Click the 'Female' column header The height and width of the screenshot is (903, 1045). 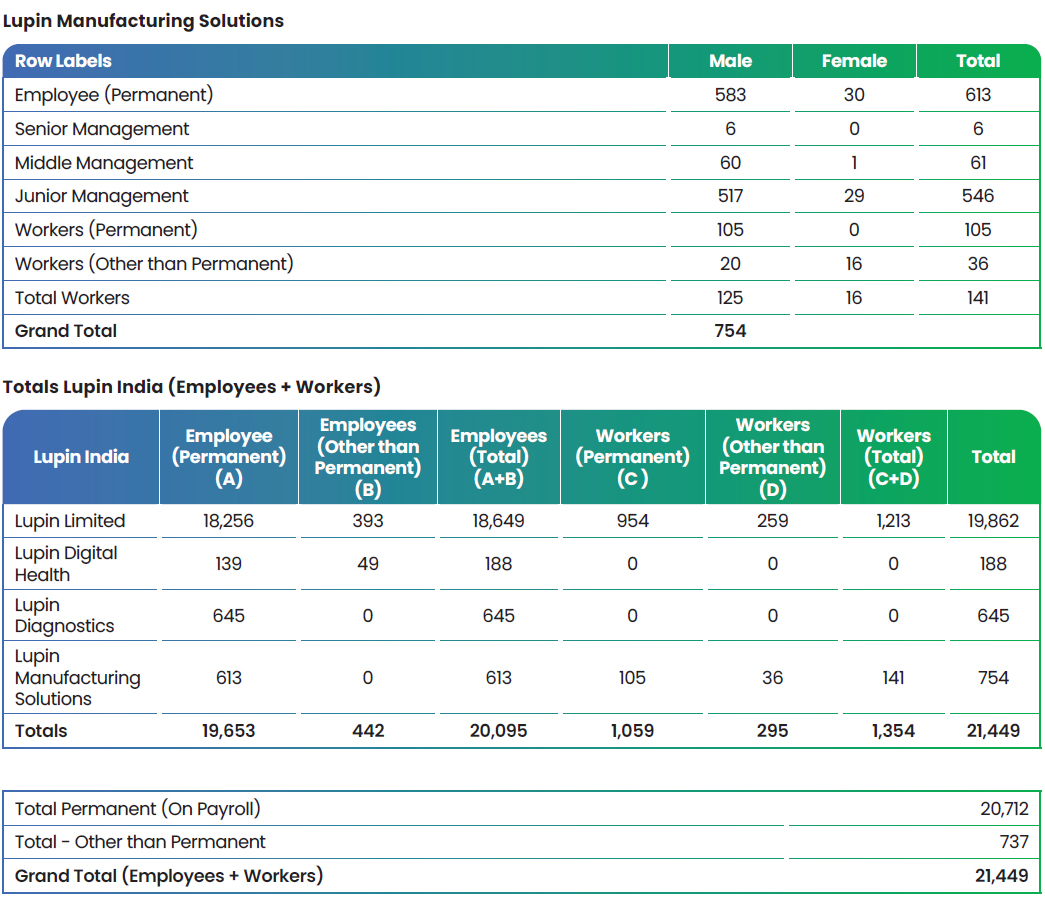pos(854,61)
